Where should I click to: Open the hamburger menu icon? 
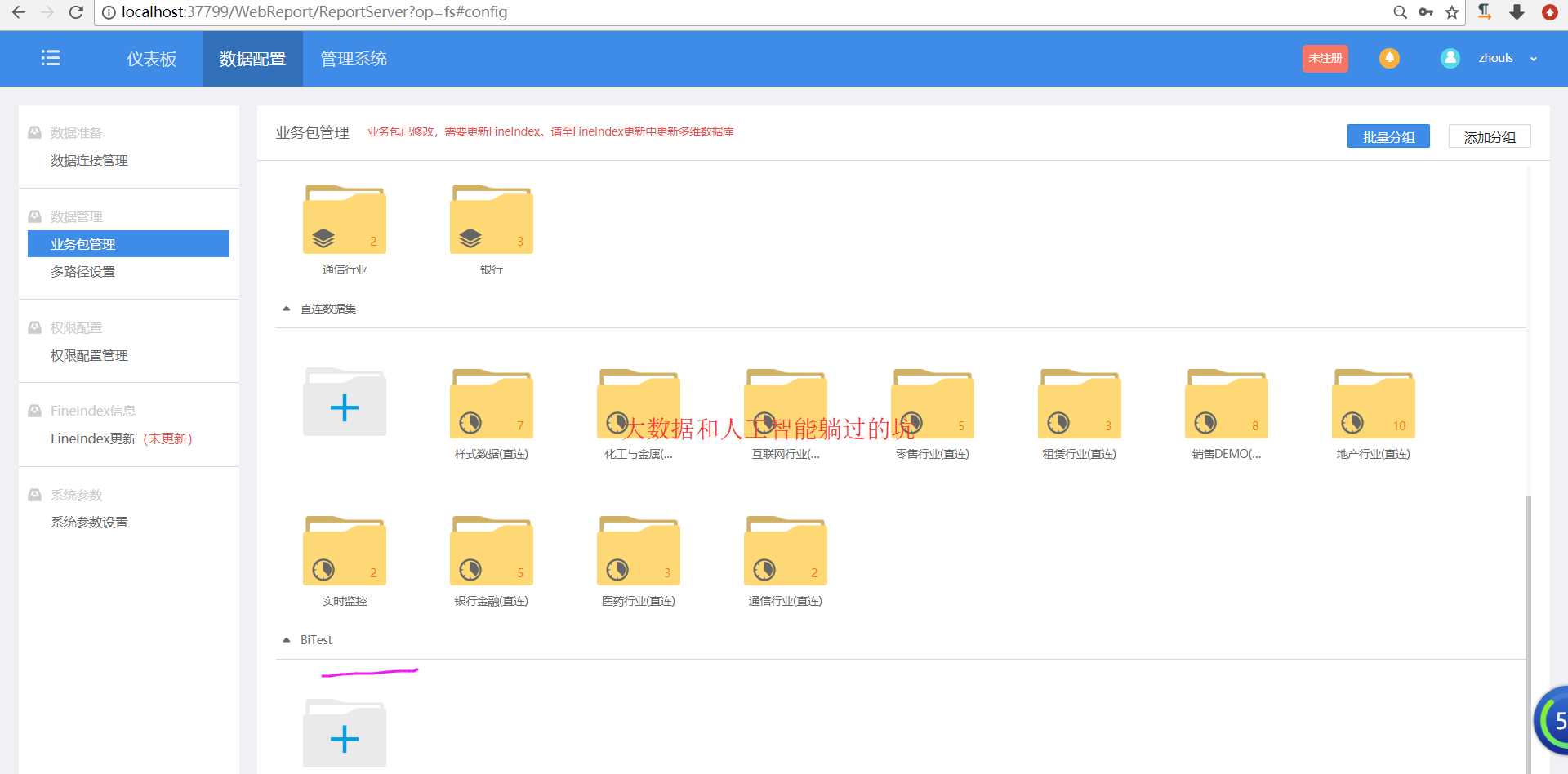pyautogui.click(x=51, y=58)
